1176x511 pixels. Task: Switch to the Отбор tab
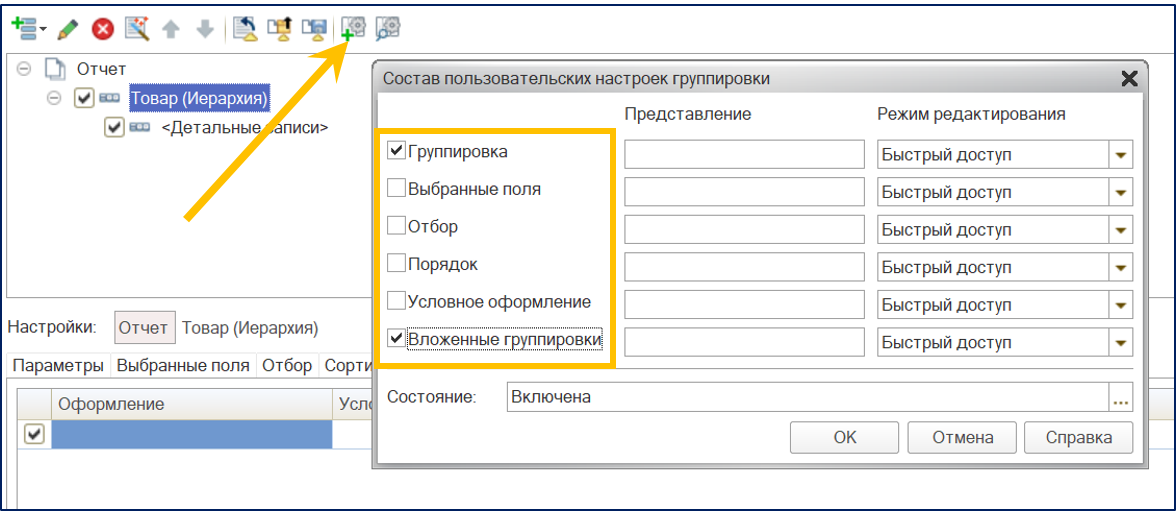pyautogui.click(x=288, y=365)
